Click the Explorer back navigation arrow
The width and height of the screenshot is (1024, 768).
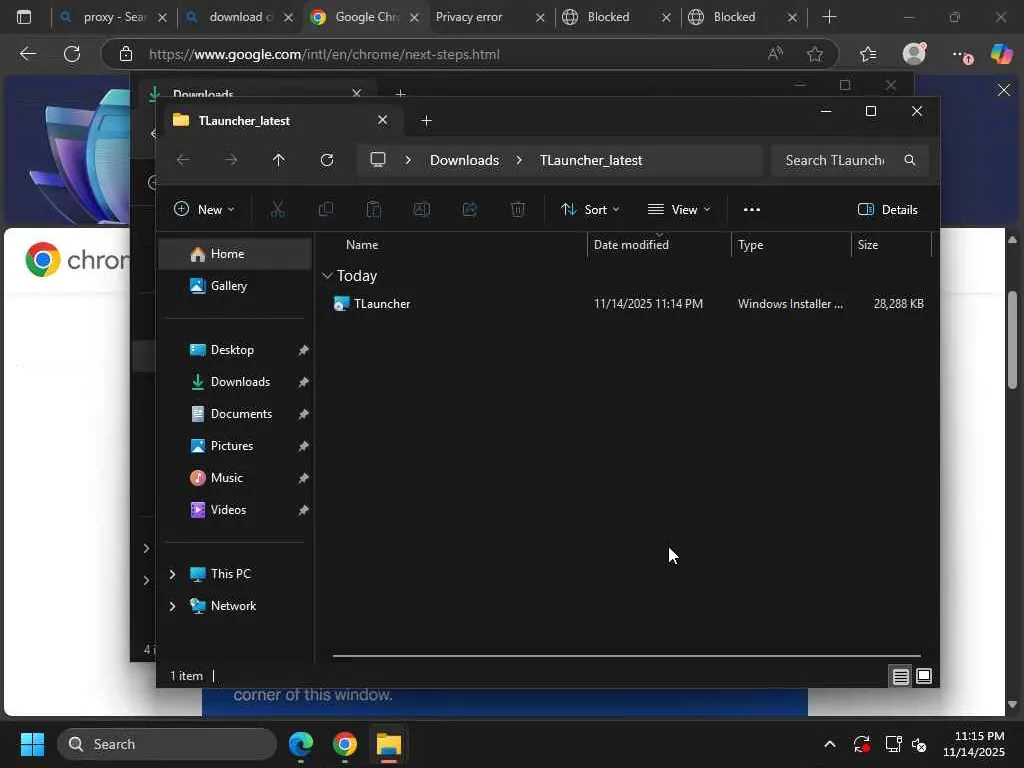click(x=184, y=160)
